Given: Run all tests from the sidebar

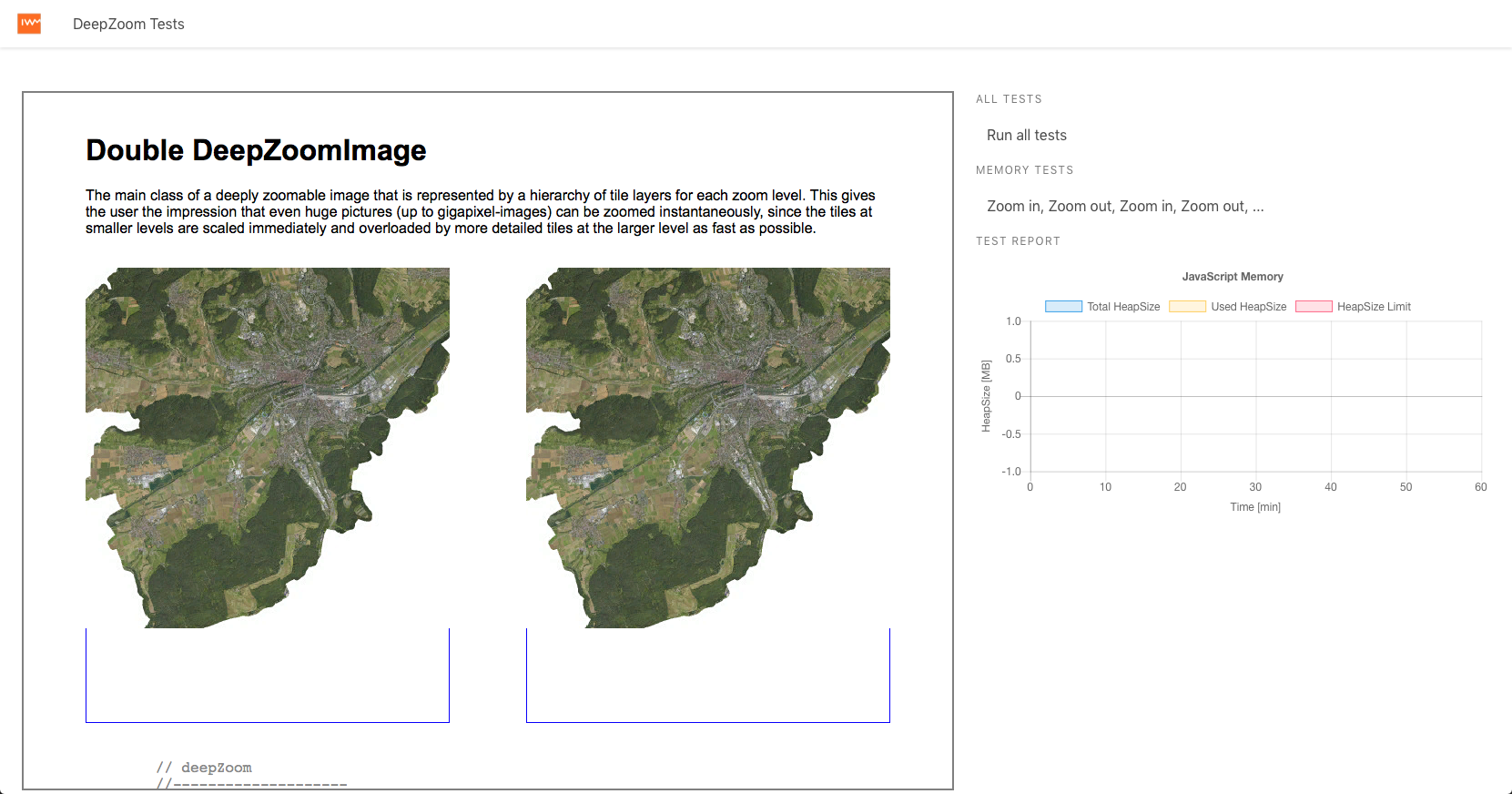Looking at the screenshot, I should coord(1026,135).
